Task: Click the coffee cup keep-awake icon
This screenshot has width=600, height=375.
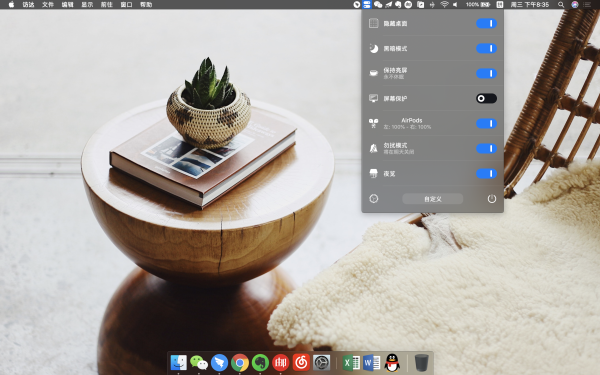Action: tap(373, 73)
